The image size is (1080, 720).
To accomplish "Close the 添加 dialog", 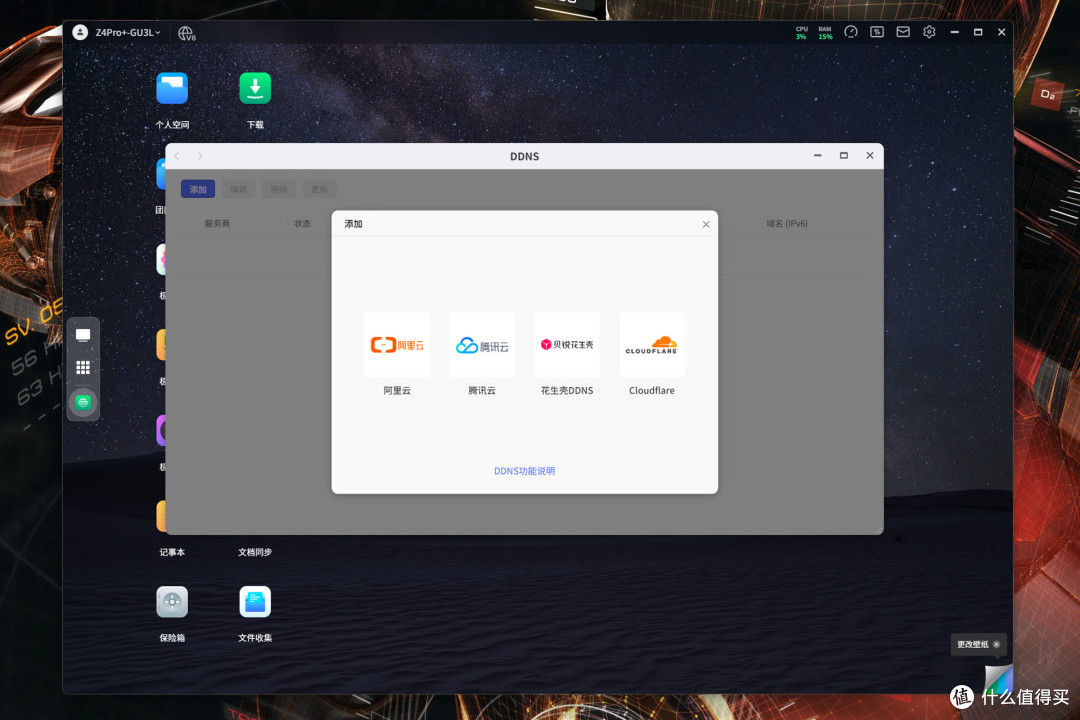I will click(706, 224).
